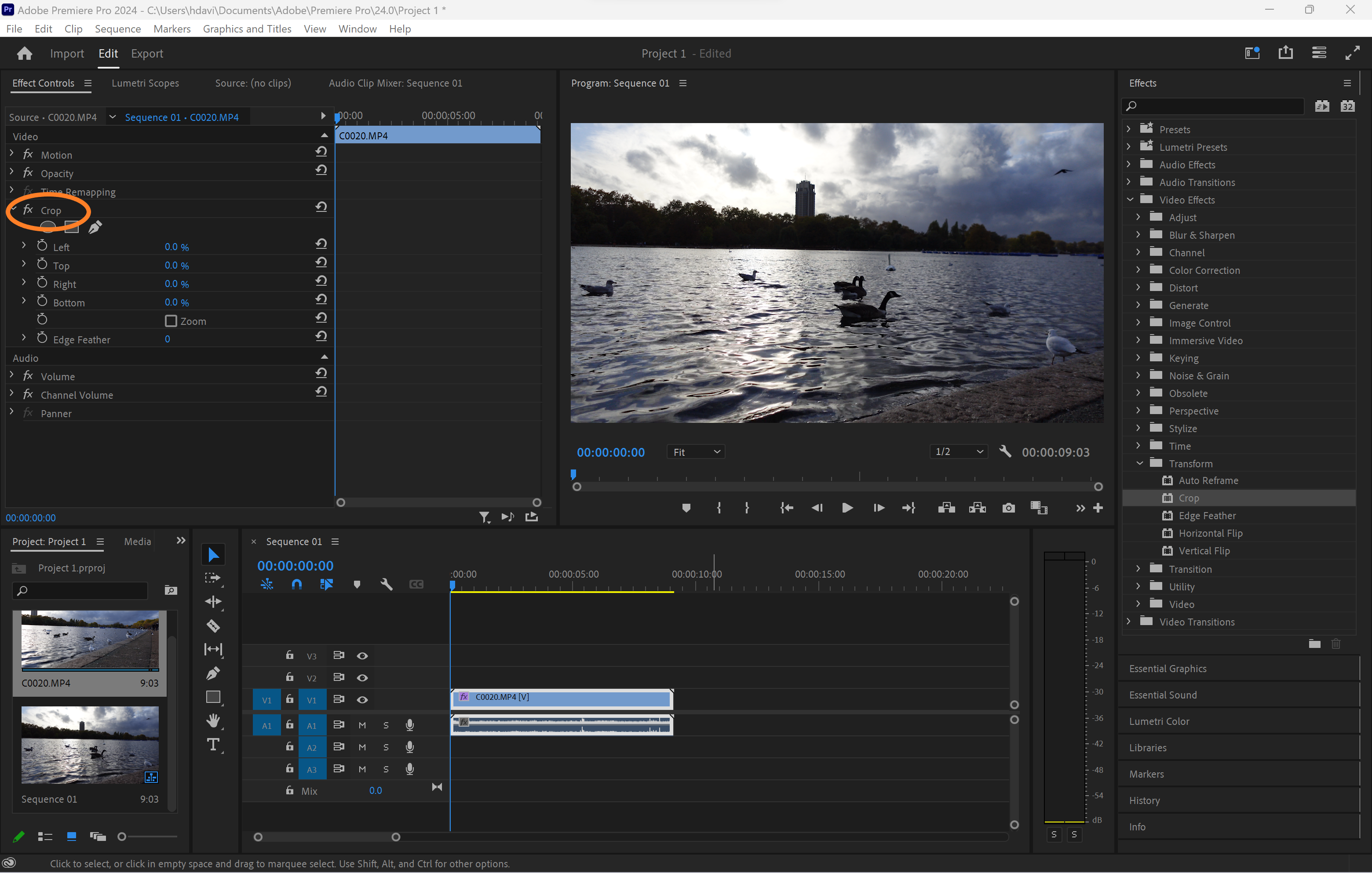Switch to the Lumetri Scopes tab
Image resolution: width=1372 pixels, height=873 pixels.
tap(145, 83)
